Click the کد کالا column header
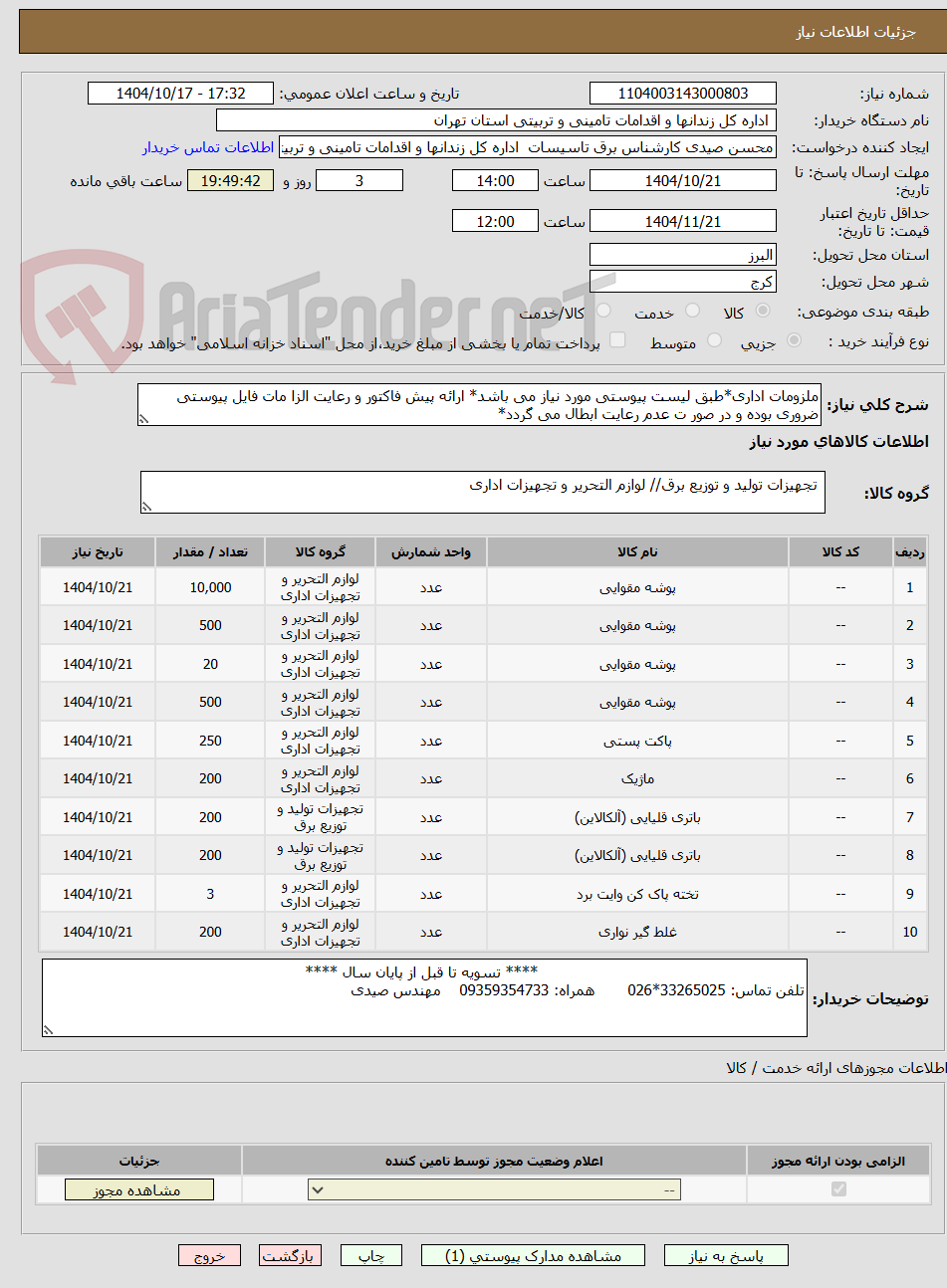 pyautogui.click(x=840, y=551)
